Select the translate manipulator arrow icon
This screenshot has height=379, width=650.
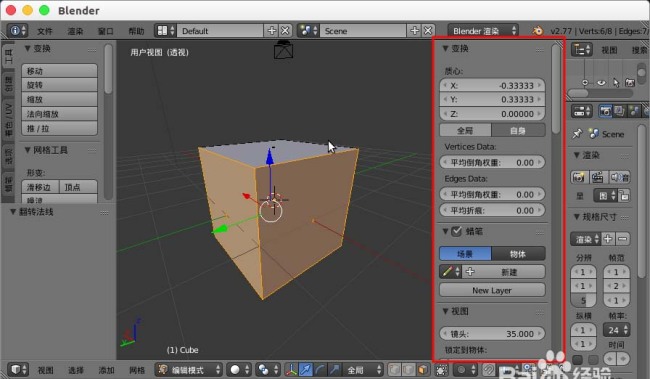pos(306,369)
